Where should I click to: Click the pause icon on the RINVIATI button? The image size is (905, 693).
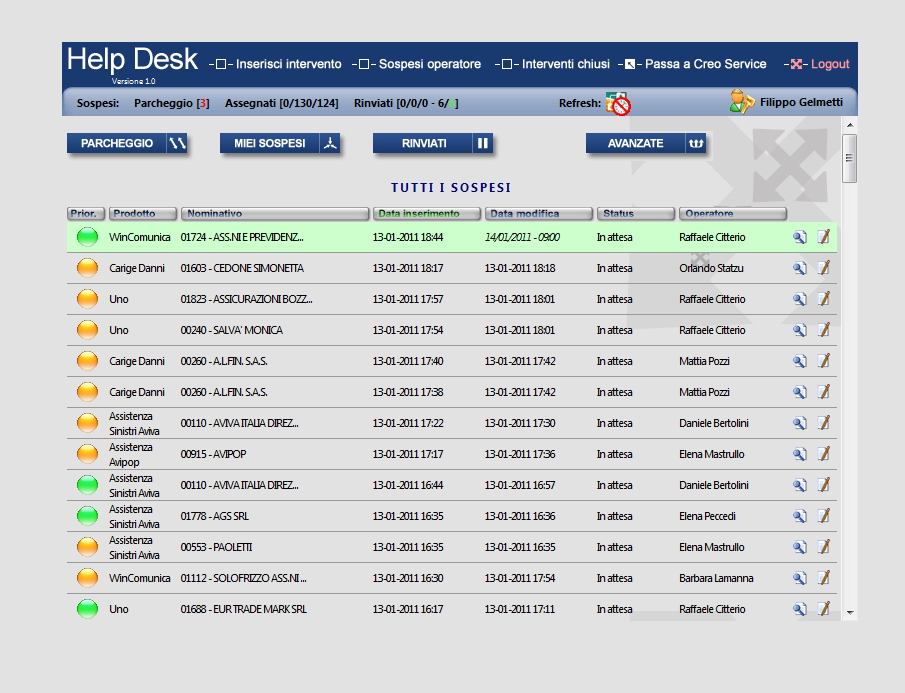pyautogui.click(x=482, y=143)
